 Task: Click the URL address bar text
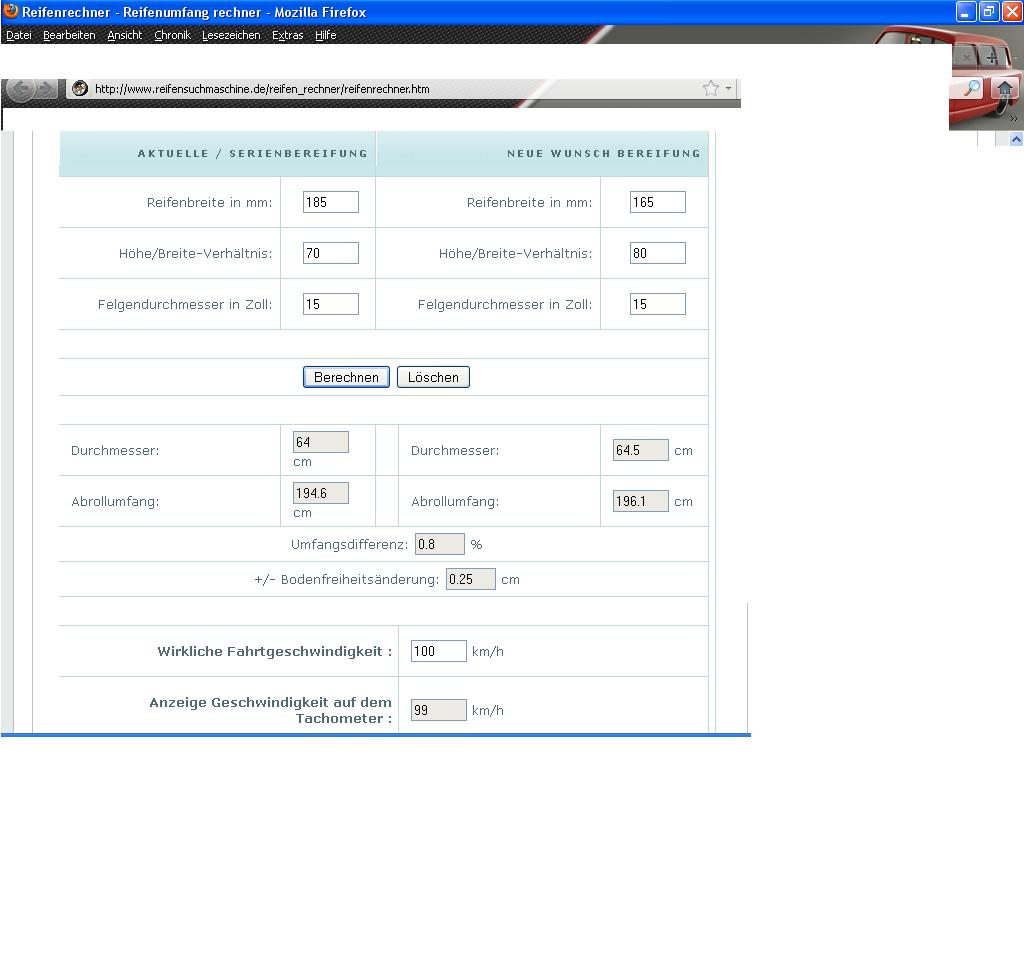262,89
